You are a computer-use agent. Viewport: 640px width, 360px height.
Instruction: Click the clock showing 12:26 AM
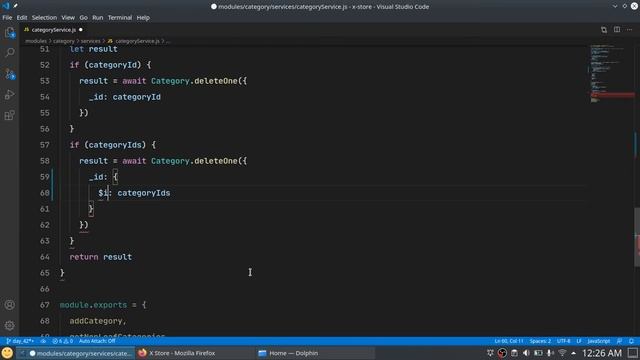point(602,353)
